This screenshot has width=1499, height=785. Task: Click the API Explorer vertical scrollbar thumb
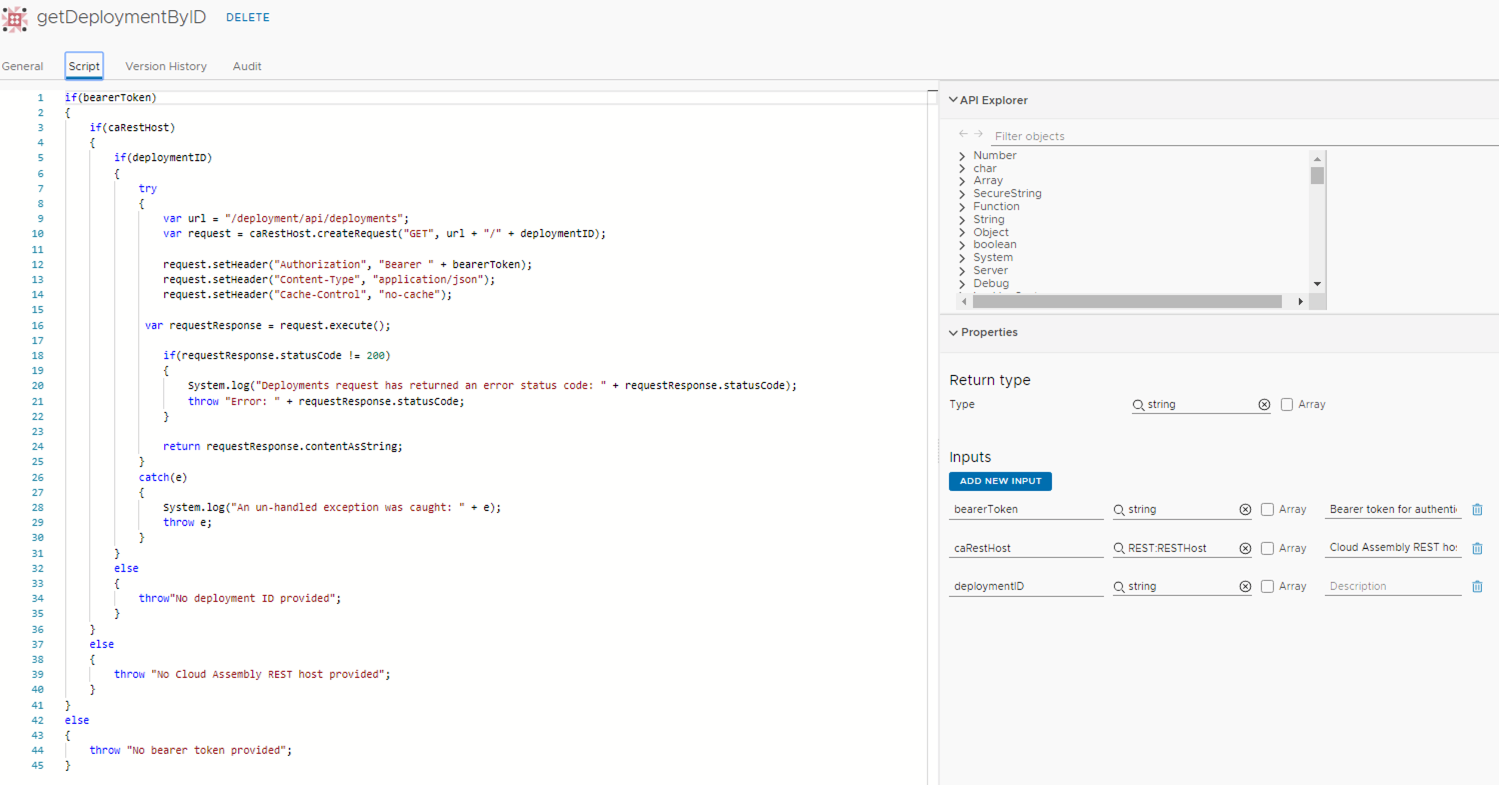pos(1317,176)
